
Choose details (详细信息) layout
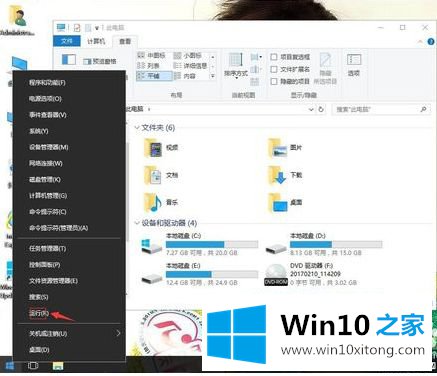coord(191,66)
